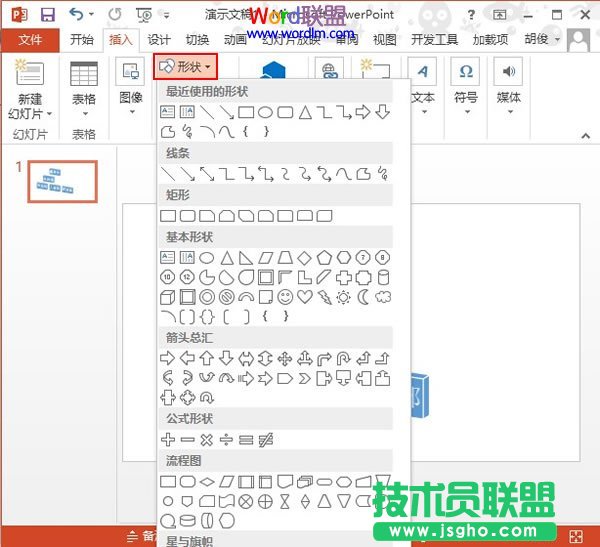The height and width of the screenshot is (547, 600).
Task: Open the Help question mark icon
Action: click(x=471, y=15)
